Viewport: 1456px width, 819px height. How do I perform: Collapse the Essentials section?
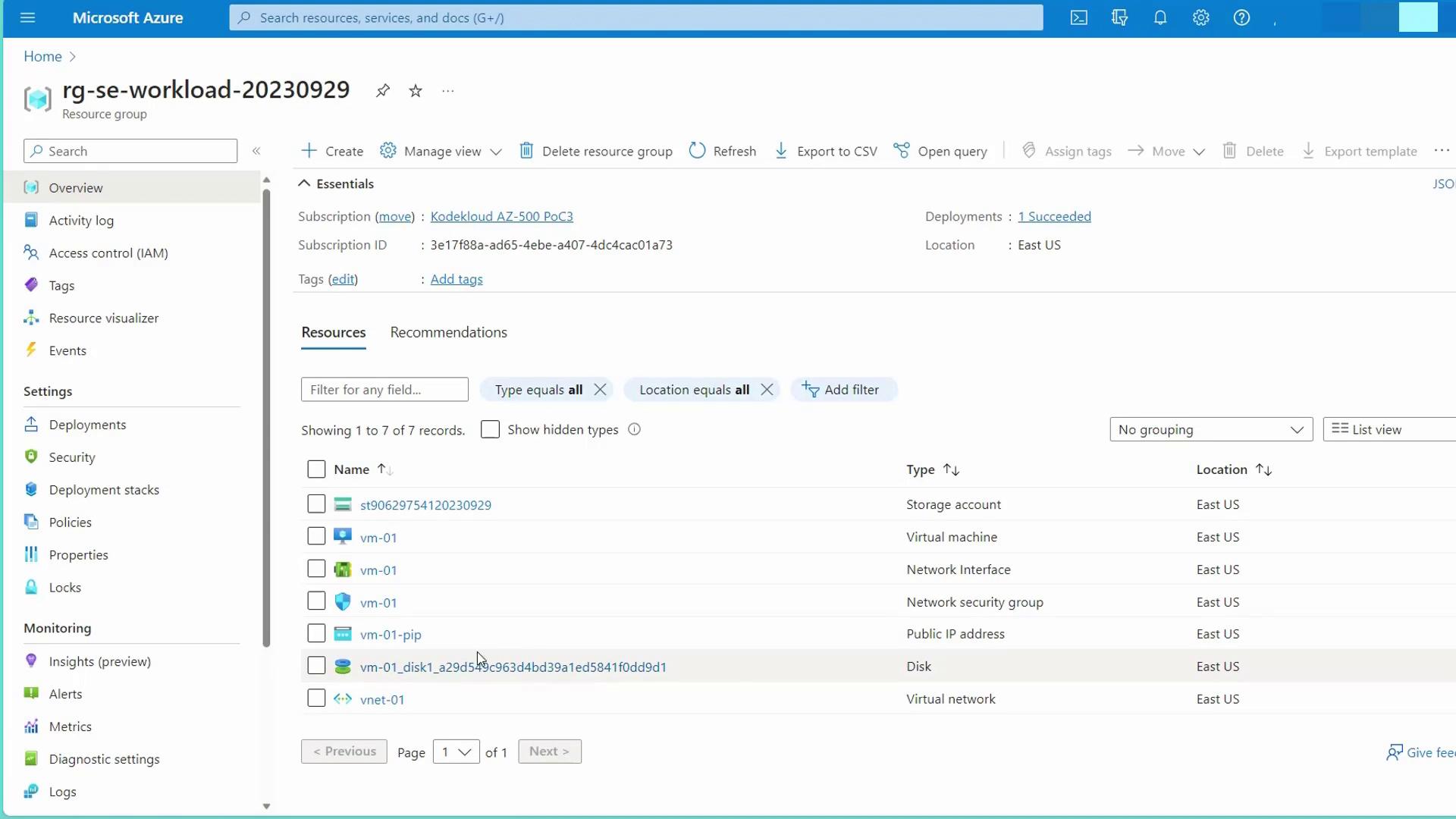[304, 184]
